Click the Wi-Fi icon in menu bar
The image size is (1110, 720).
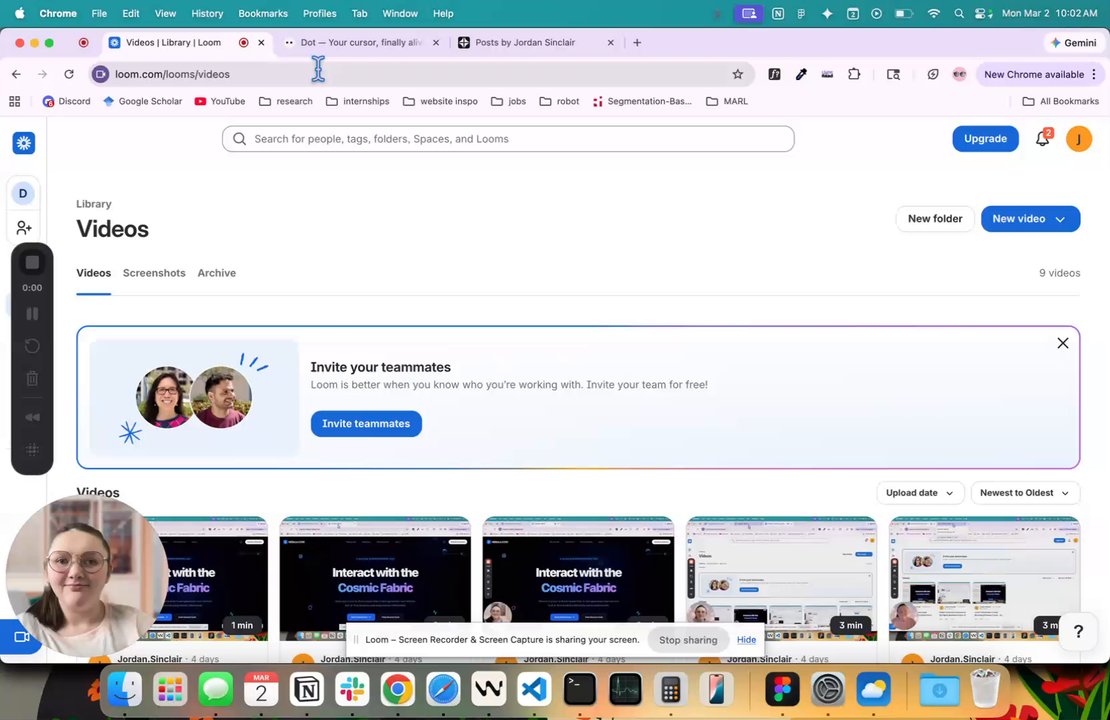coord(934,13)
